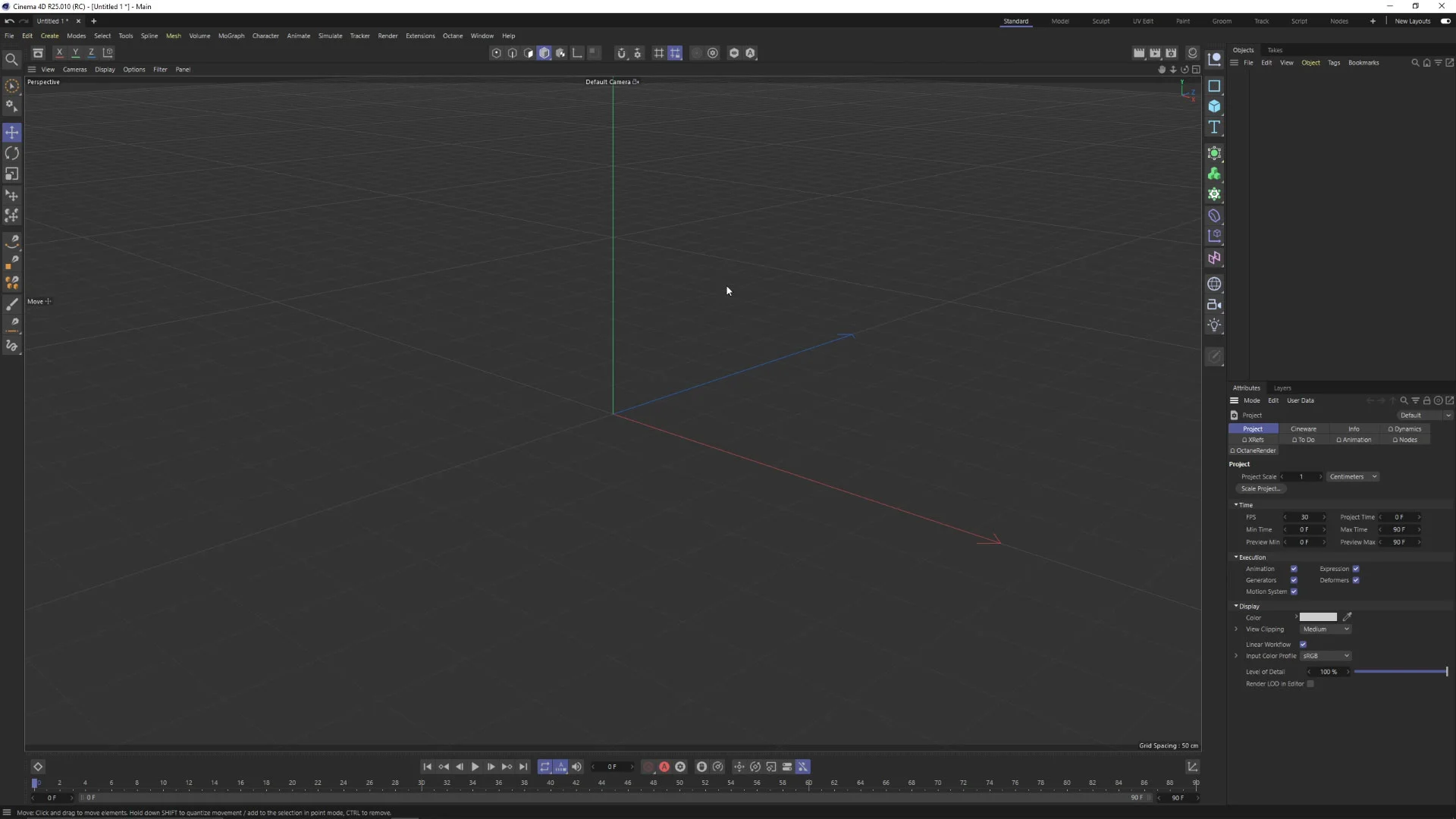Open the Simulate menu
The width and height of the screenshot is (1456, 819).
pyautogui.click(x=330, y=36)
